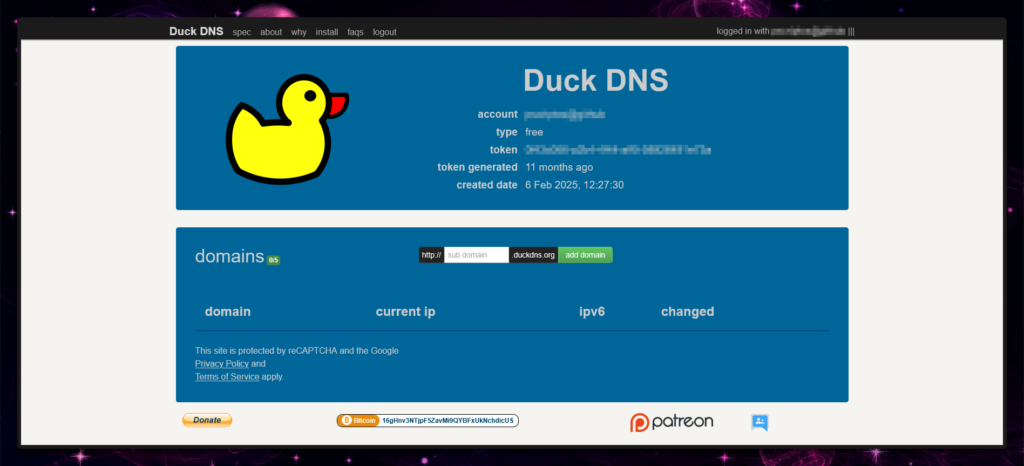The width and height of the screenshot is (1024, 466).
Task: Click the Duck DNS brand link in navbar
Action: pos(196,31)
